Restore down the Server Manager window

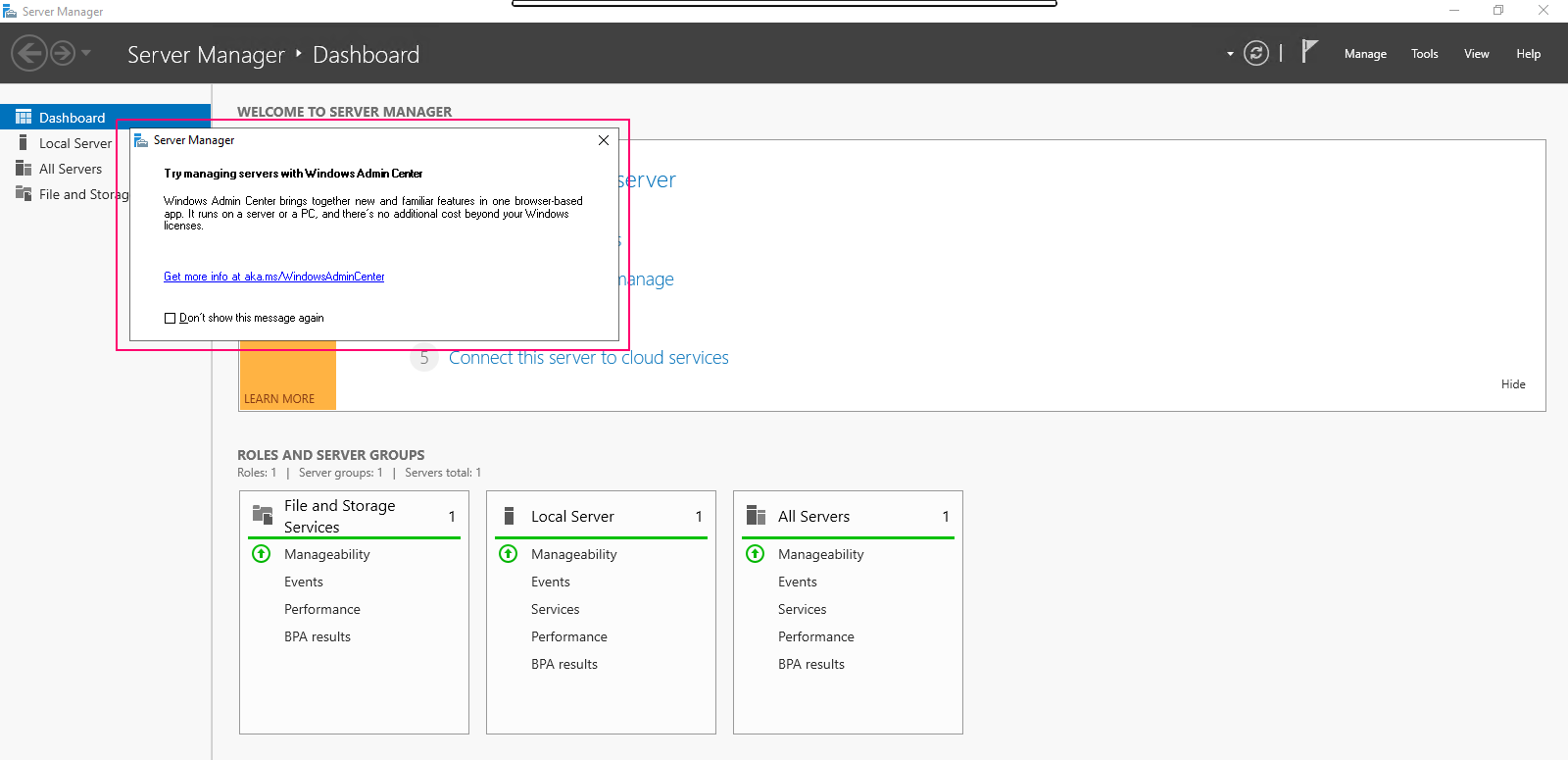pyautogui.click(x=1498, y=10)
